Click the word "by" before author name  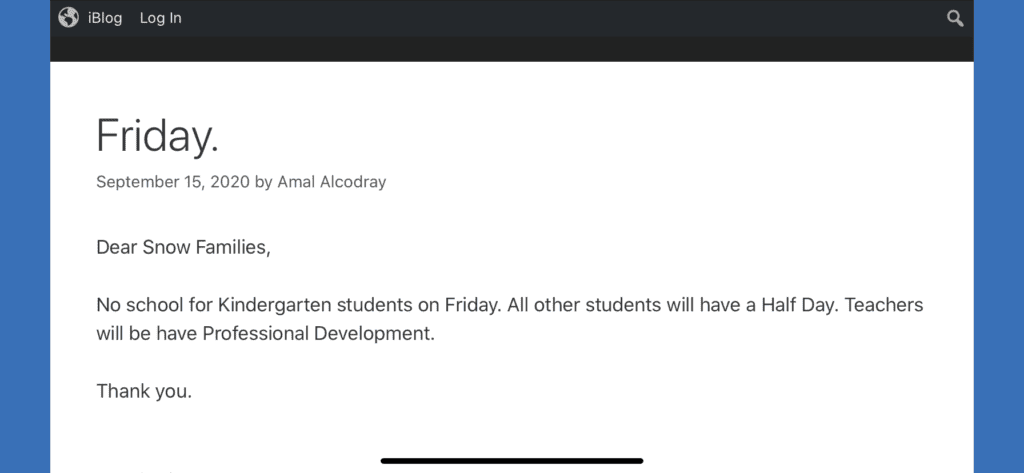pyautogui.click(x=264, y=182)
